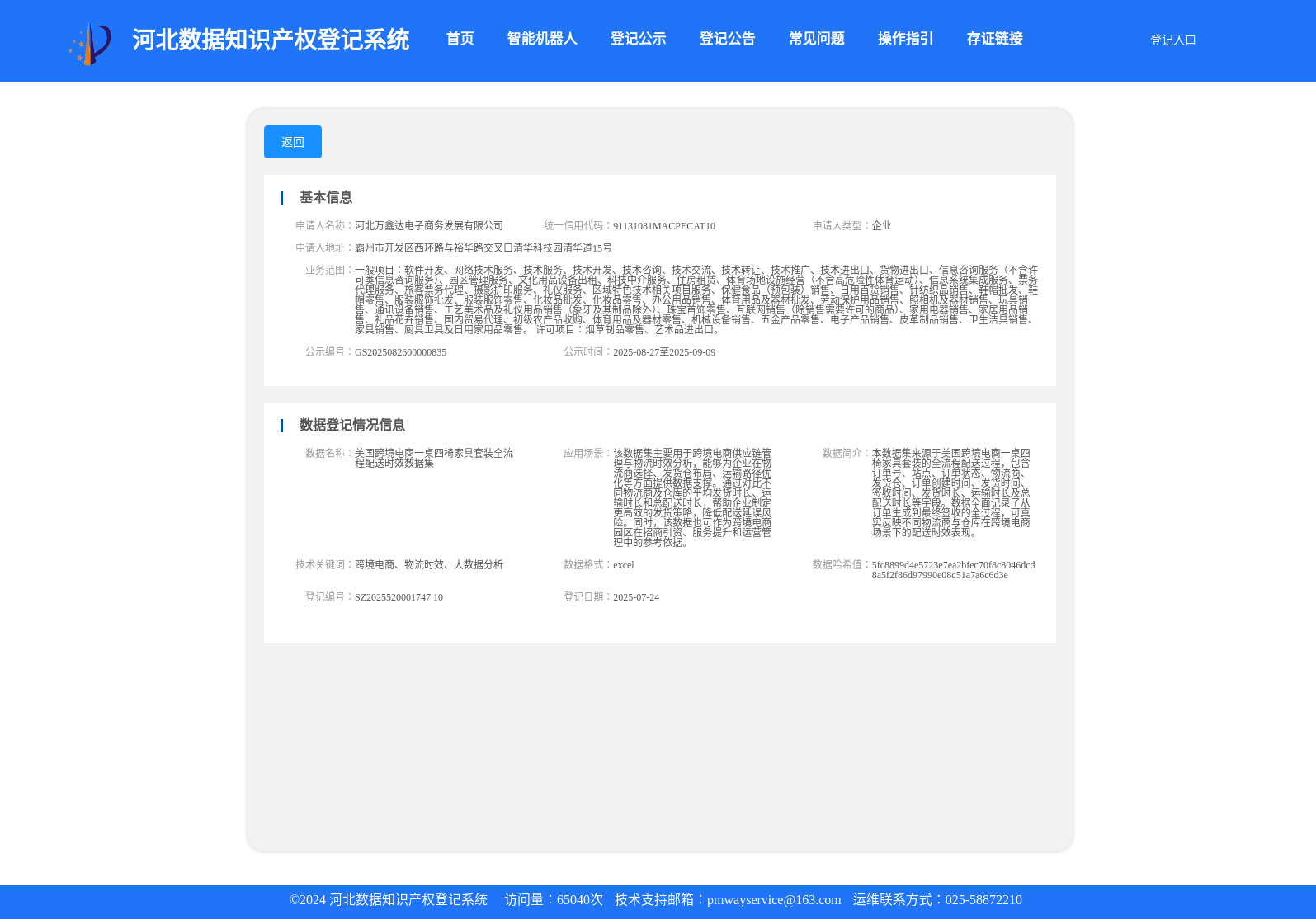Image resolution: width=1316 pixels, height=919 pixels.
Task: Click the phone number 025-58872210
Action: [x=983, y=900]
